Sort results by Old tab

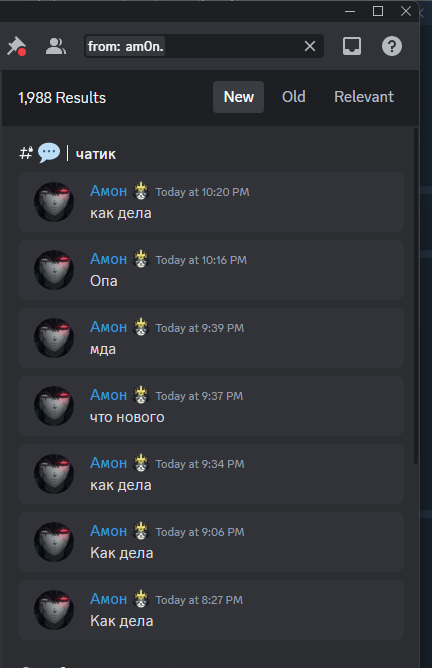click(x=294, y=97)
